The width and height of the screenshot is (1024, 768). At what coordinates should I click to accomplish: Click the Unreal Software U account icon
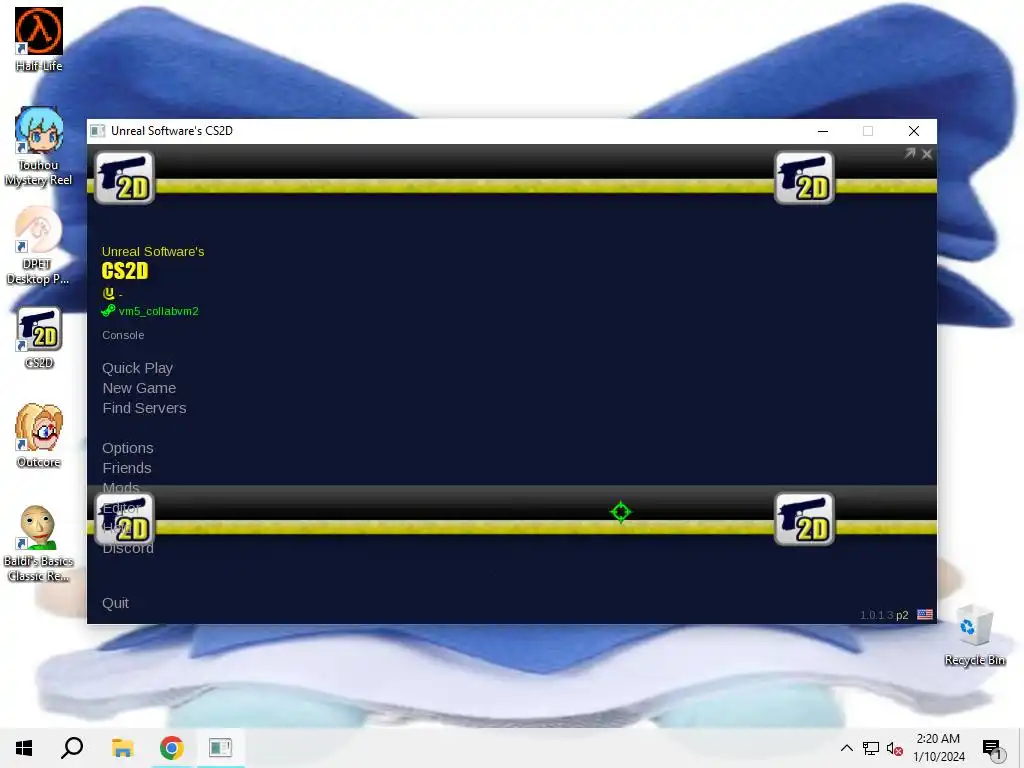pos(108,293)
